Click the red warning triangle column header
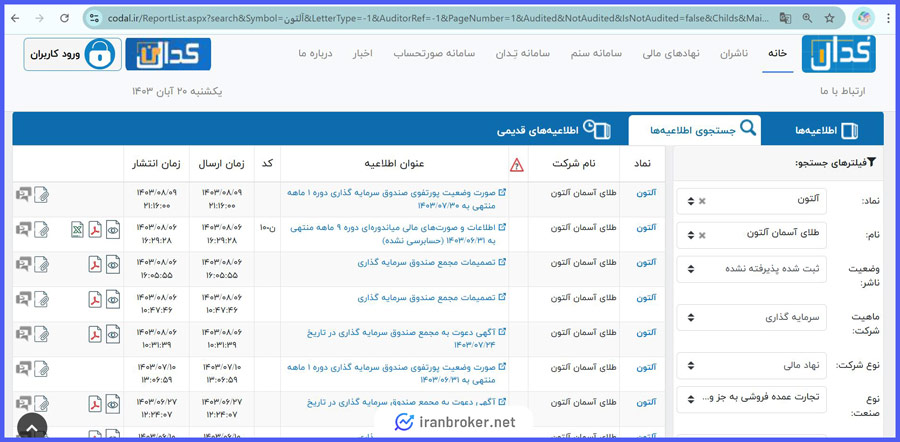Image resolution: width=900 pixels, height=442 pixels. [517, 165]
